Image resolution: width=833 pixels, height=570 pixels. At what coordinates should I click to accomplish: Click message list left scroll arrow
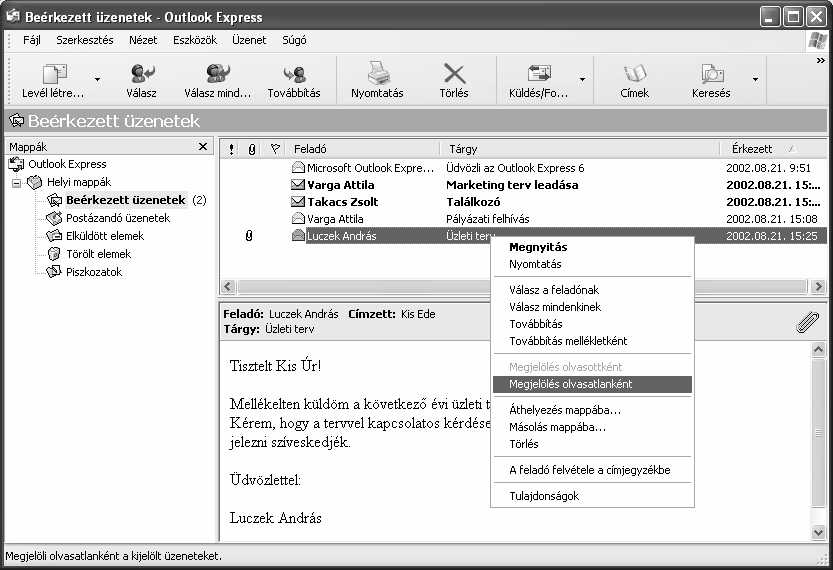point(228,287)
